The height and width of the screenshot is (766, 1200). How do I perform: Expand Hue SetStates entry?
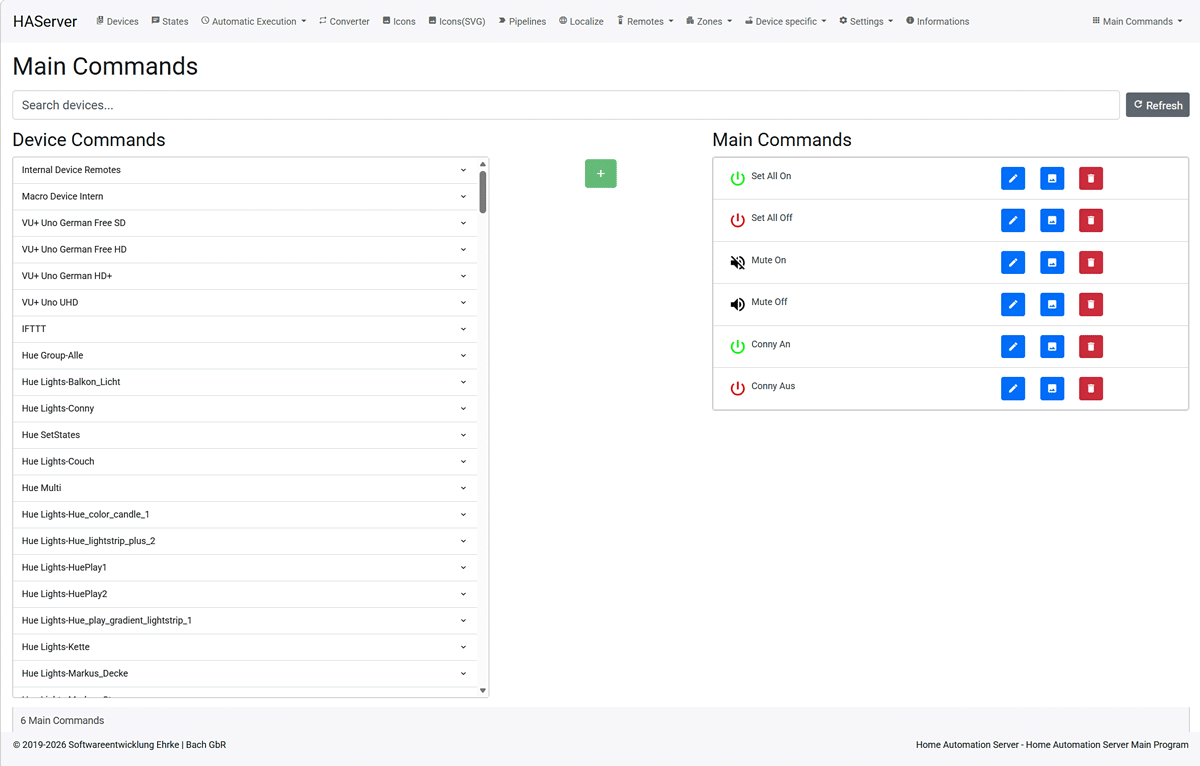[245, 435]
